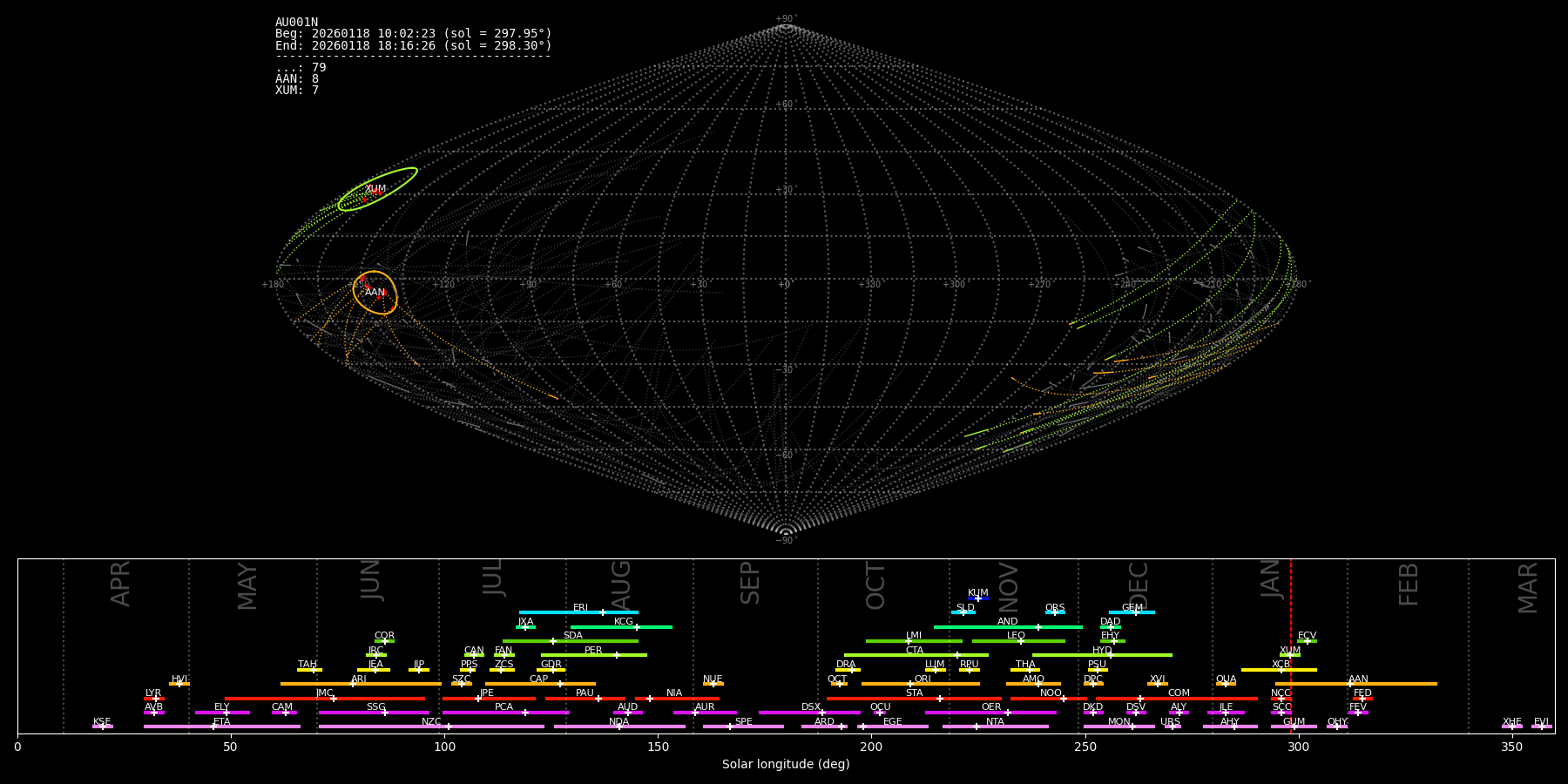The height and width of the screenshot is (784, 1568).
Task: Click the XHE shower label in timeline
Action: [1512, 722]
